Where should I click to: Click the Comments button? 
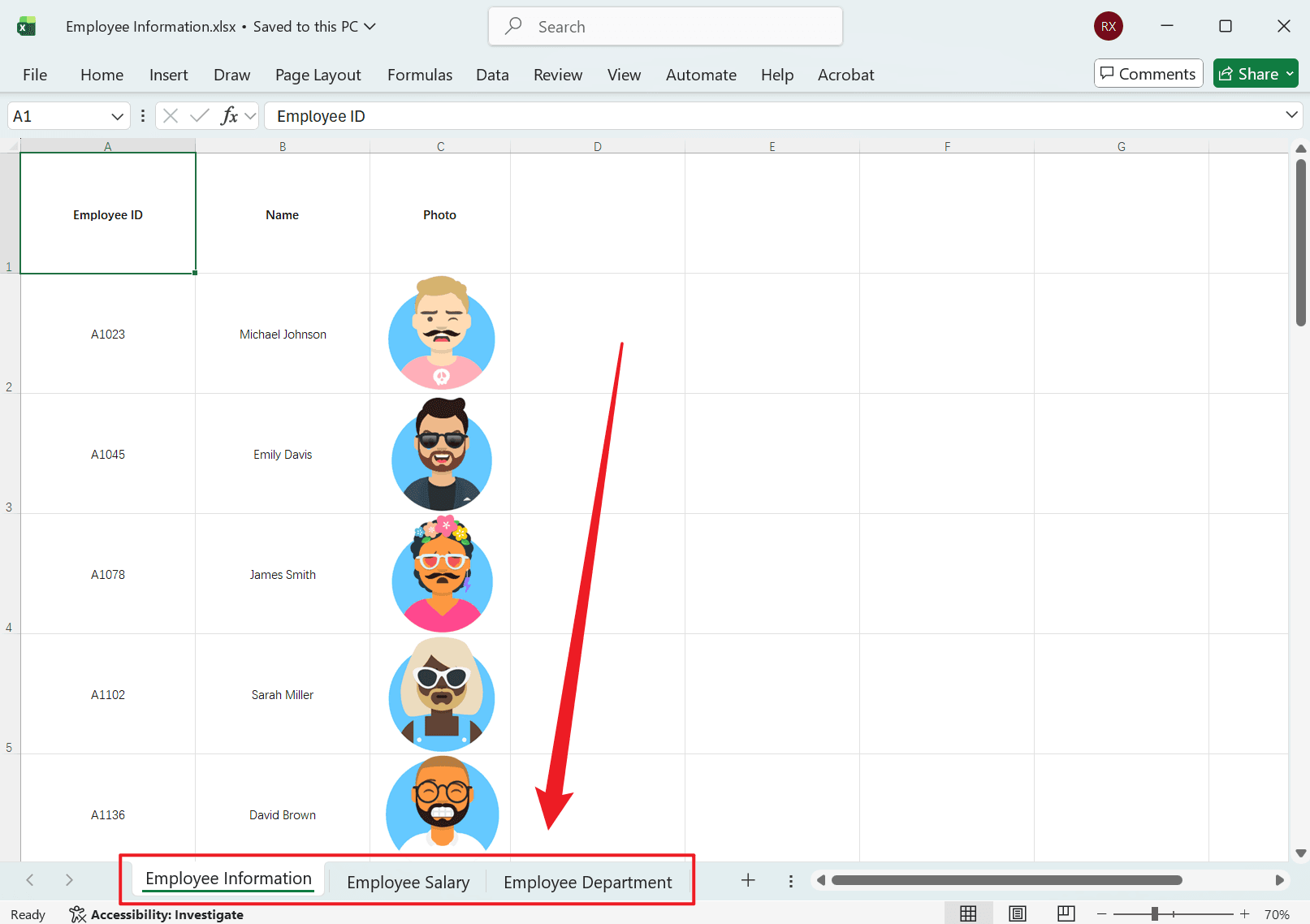pyautogui.click(x=1148, y=74)
